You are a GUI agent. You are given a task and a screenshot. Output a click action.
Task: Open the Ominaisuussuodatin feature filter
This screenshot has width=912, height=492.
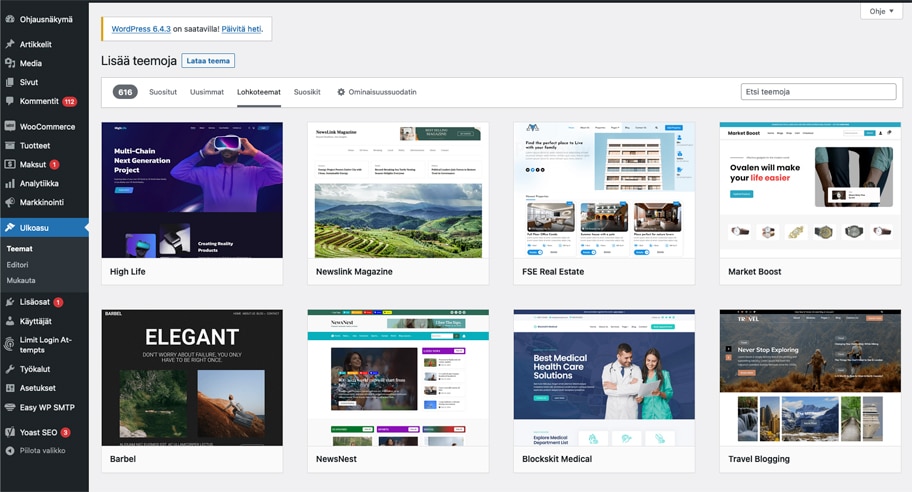coord(376,92)
